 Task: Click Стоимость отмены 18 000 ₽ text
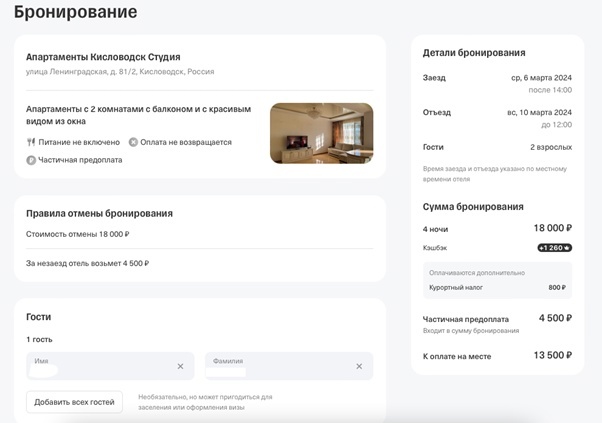[x=78, y=234]
